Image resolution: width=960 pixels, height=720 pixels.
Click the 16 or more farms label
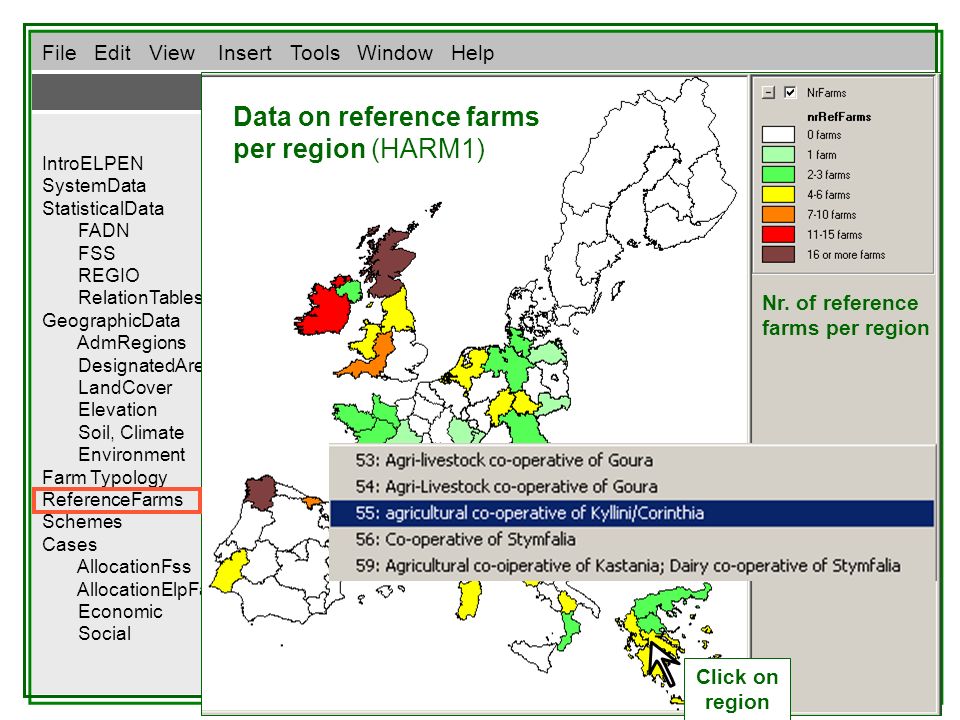click(x=846, y=255)
